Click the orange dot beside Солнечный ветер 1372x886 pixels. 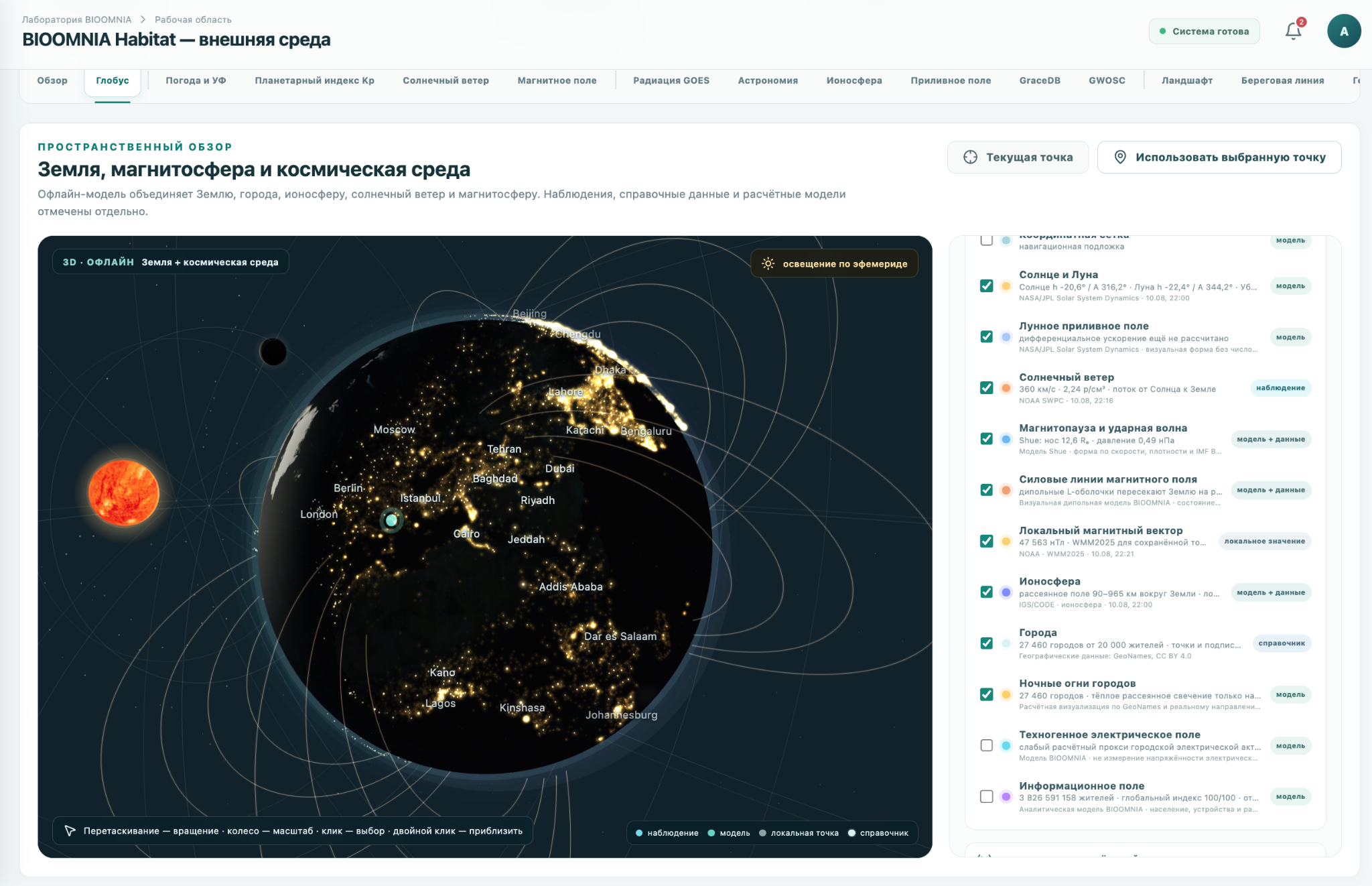(x=1006, y=388)
